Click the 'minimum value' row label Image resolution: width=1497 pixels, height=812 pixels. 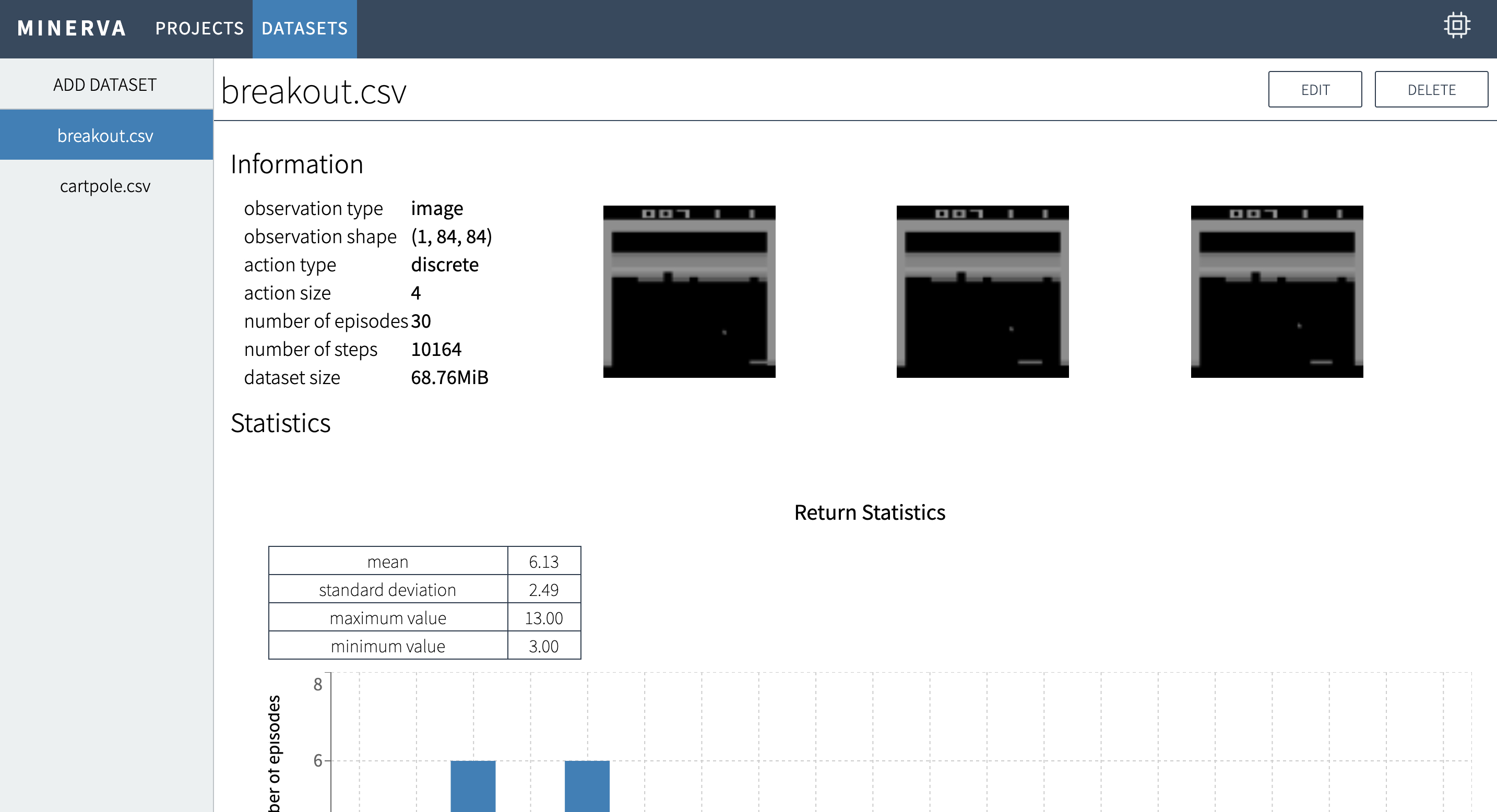pos(388,646)
